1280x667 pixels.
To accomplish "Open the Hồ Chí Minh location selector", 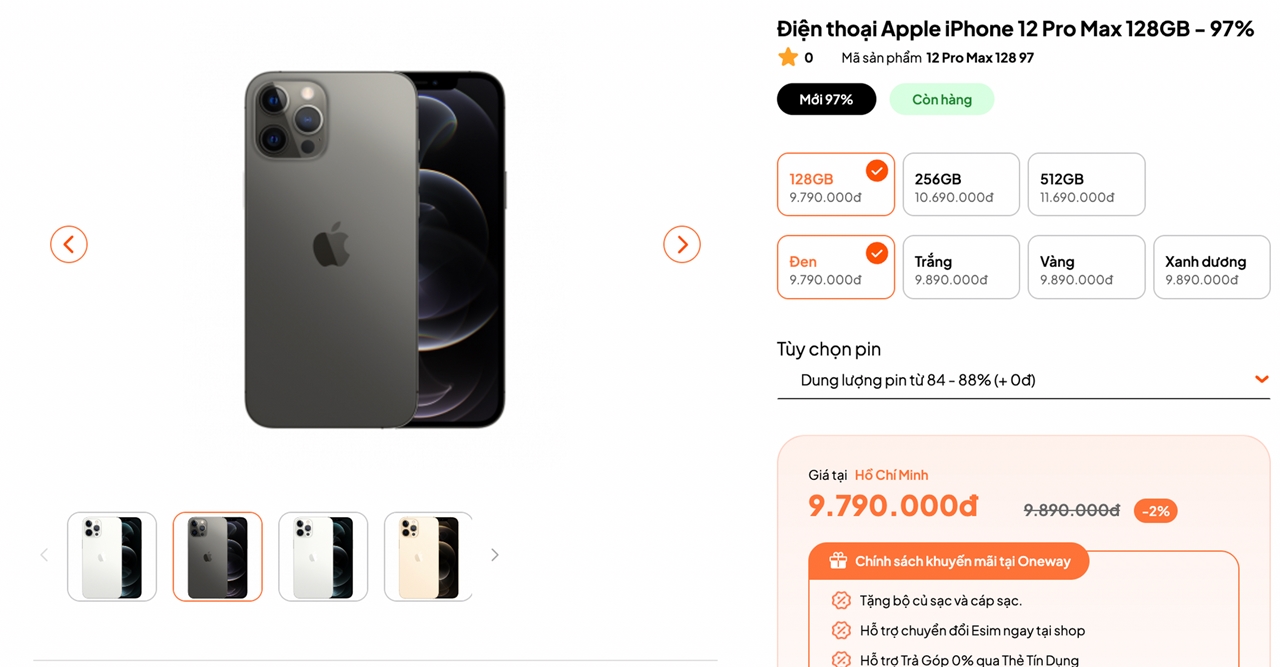I will (x=891, y=475).
